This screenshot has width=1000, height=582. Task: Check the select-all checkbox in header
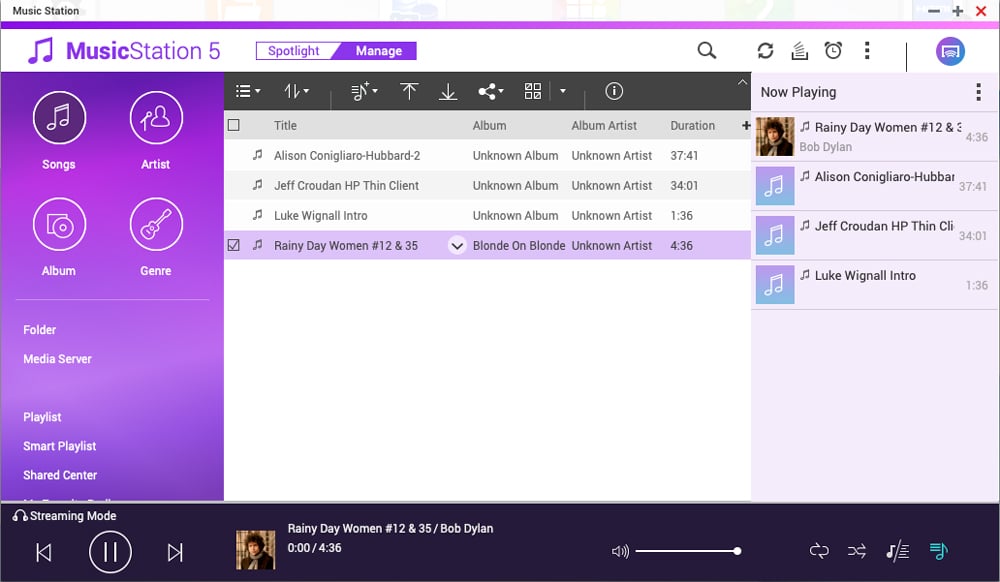tap(234, 126)
